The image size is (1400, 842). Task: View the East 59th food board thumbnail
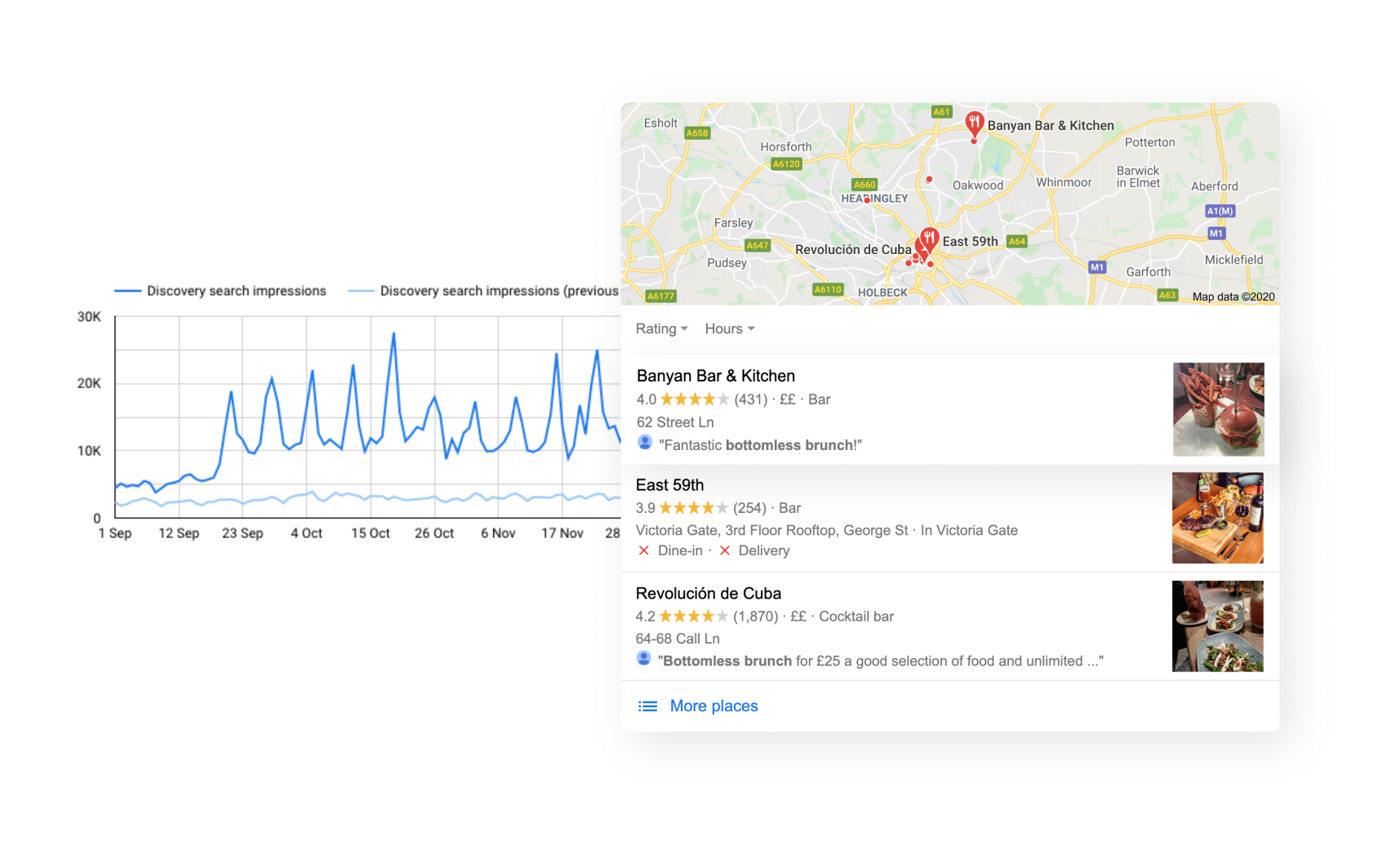pos(1218,518)
